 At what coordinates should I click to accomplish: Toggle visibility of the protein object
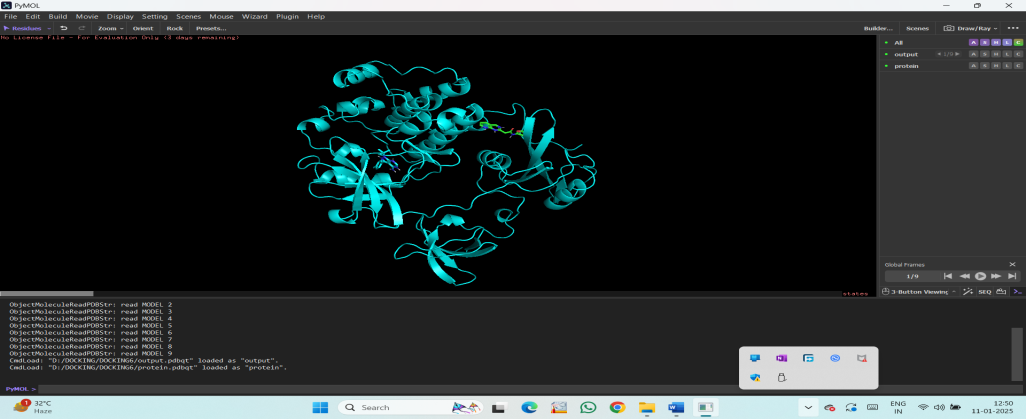click(x=886, y=66)
